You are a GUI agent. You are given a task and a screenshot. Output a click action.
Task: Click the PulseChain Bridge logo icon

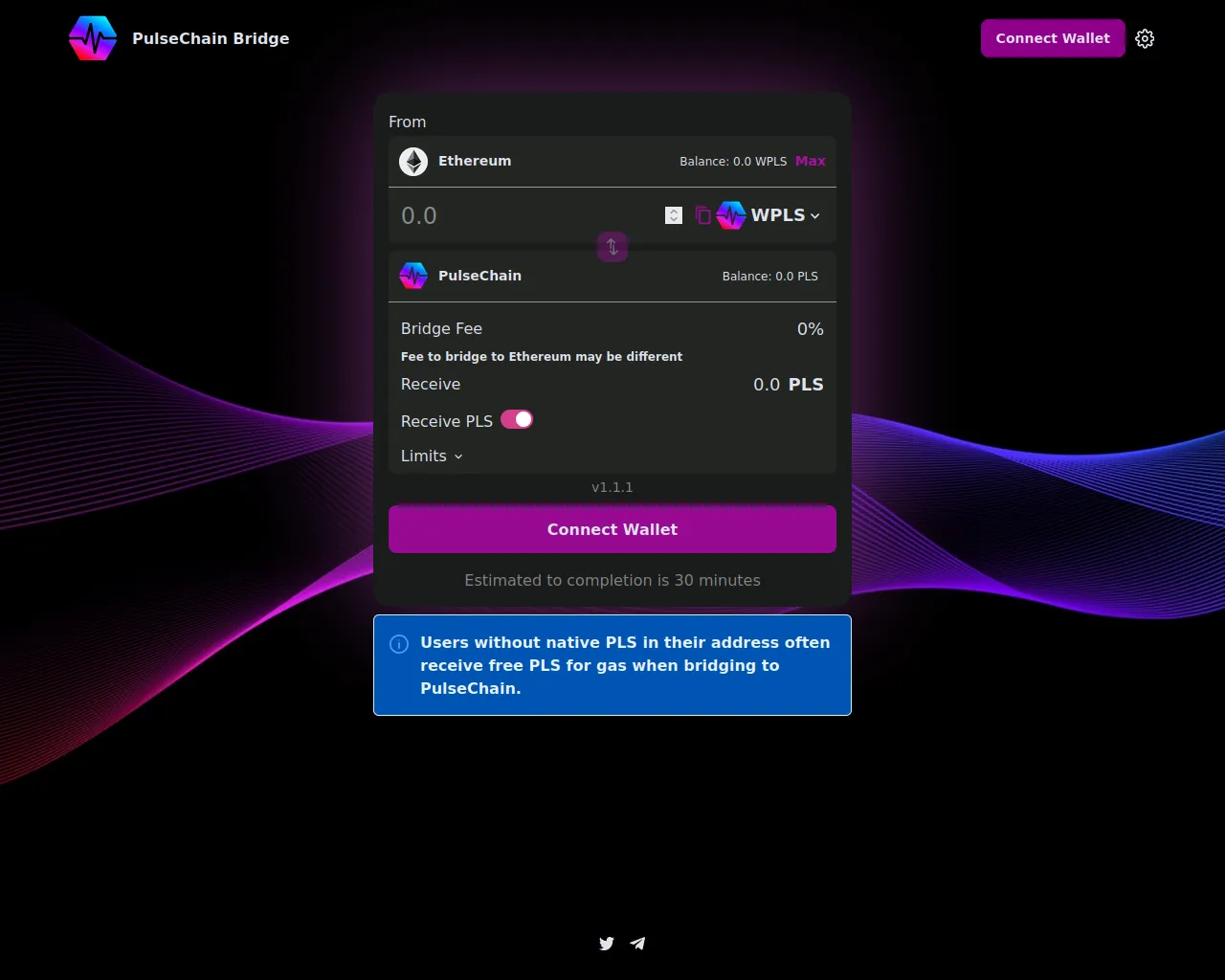[93, 38]
